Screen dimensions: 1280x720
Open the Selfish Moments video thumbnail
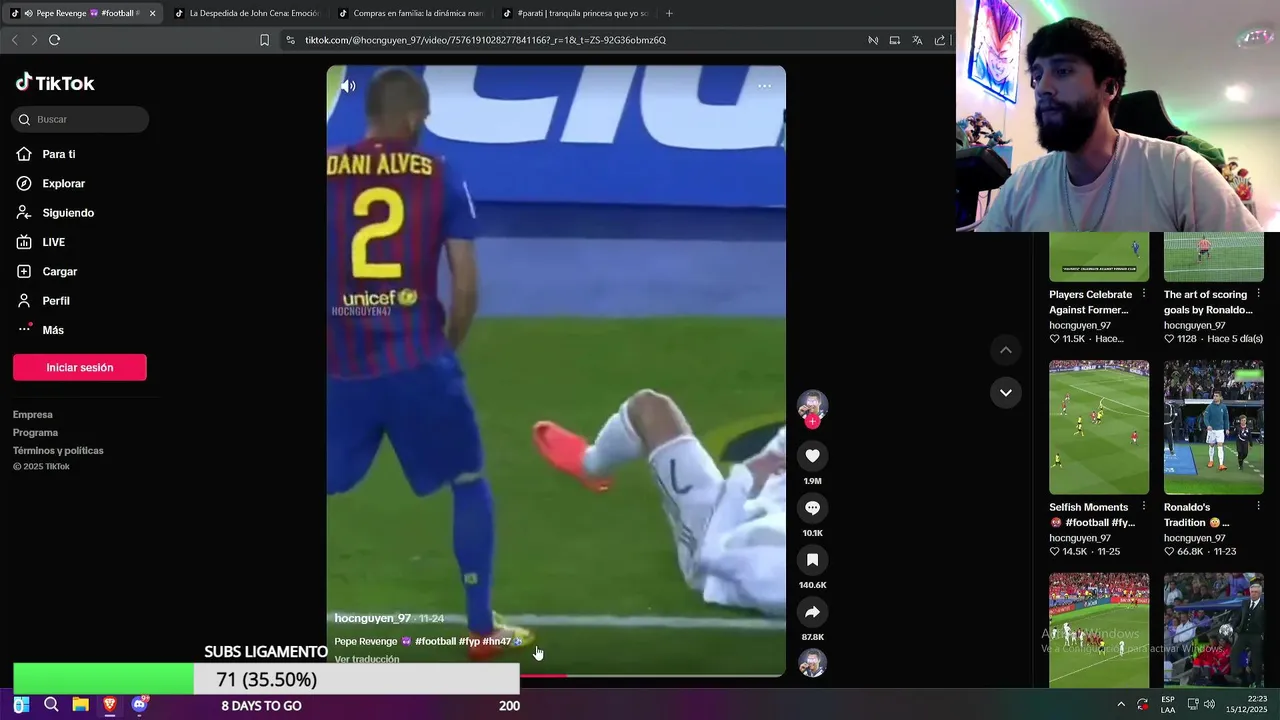click(1099, 427)
